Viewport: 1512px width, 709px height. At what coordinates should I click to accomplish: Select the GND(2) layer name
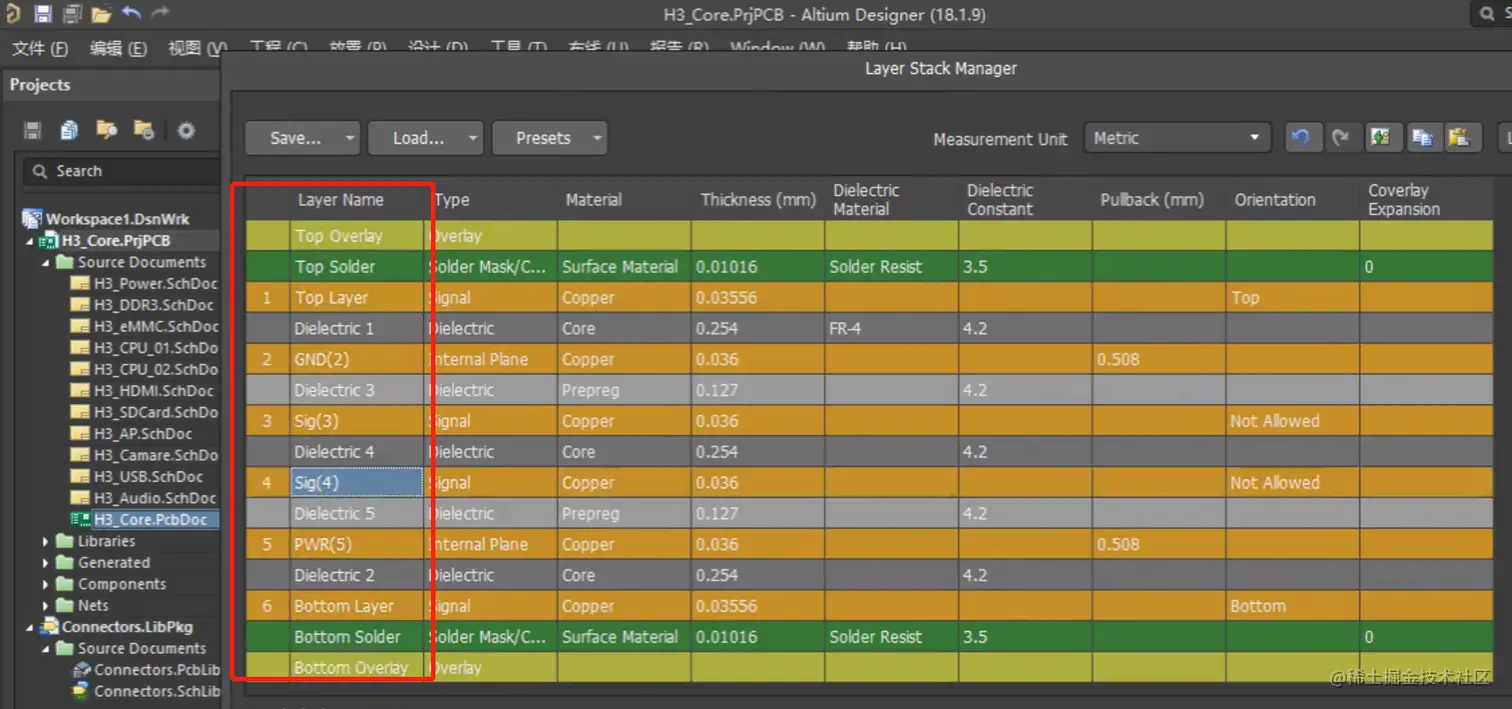tap(322, 359)
